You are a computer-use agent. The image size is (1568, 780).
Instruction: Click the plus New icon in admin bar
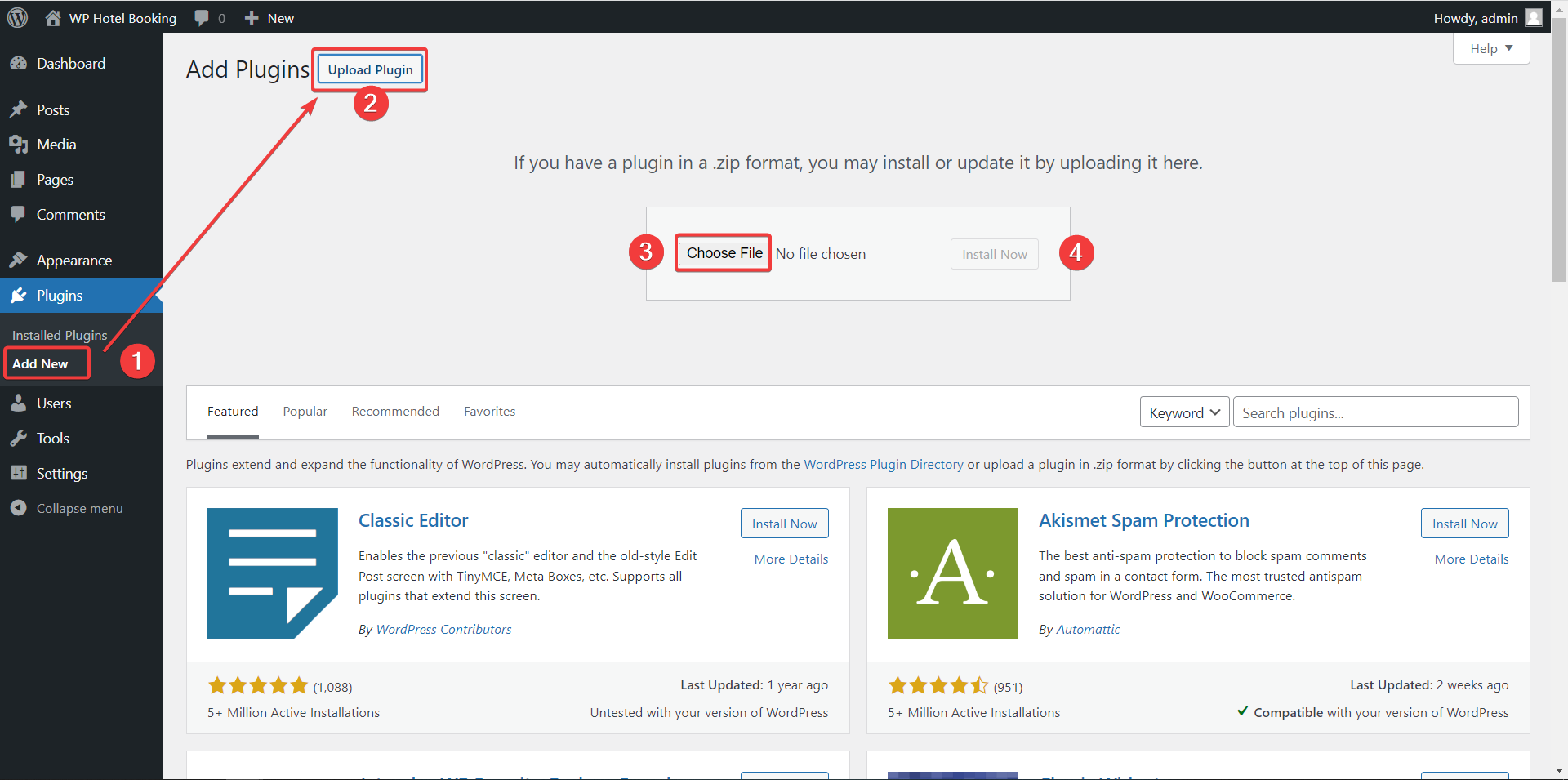252,18
